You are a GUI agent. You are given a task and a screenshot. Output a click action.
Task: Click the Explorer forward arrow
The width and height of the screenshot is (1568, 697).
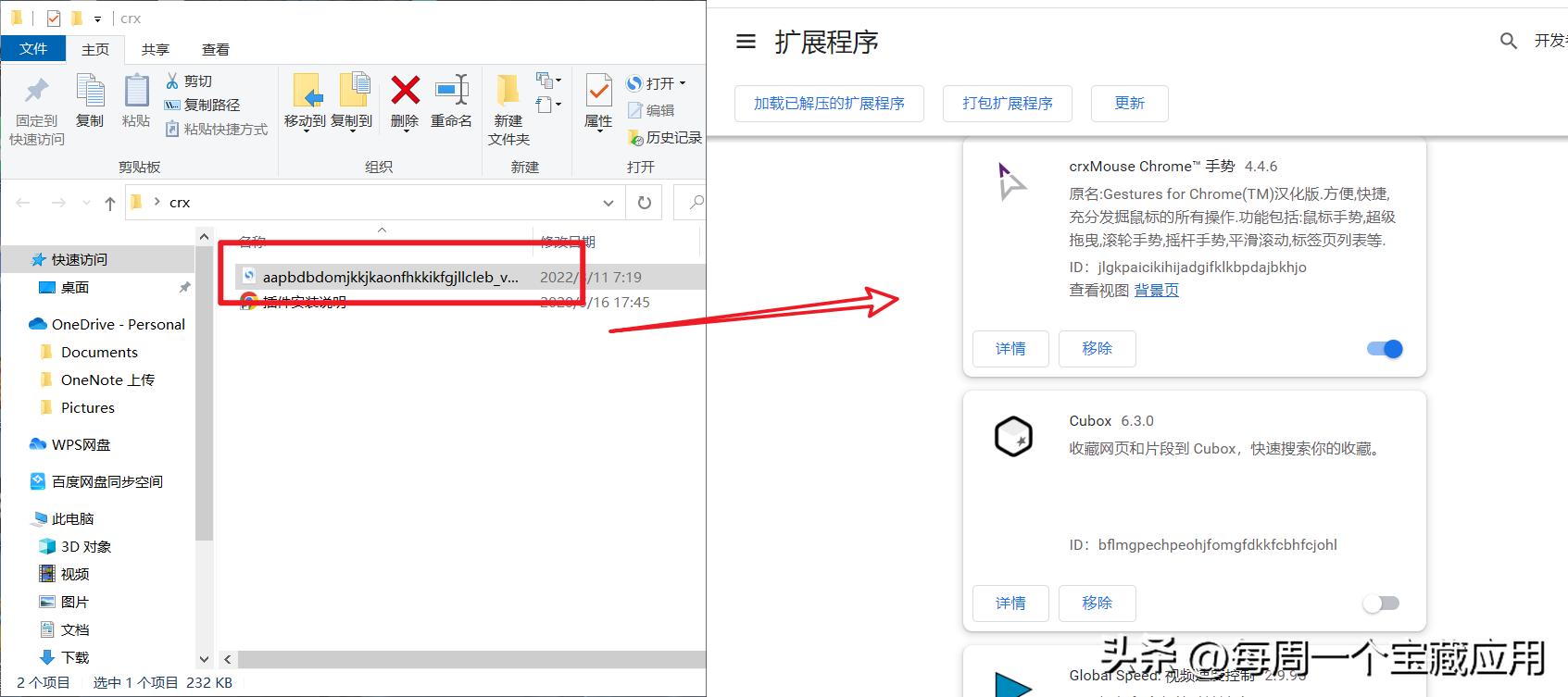point(58,203)
